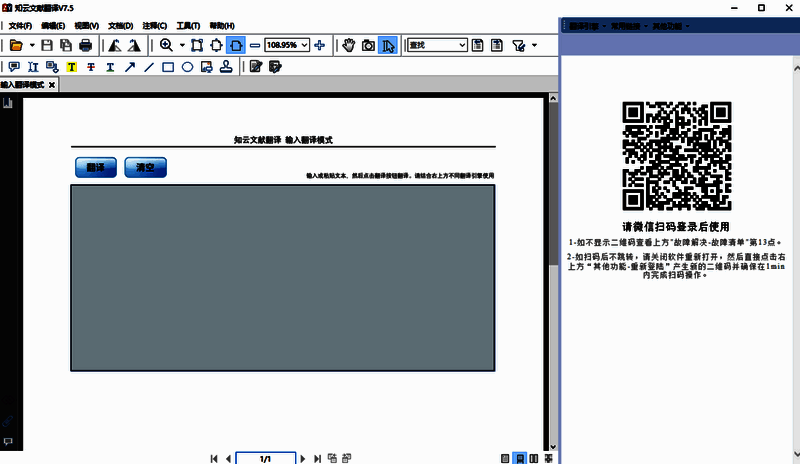Expand the search options dropdown arrow
The image size is (800, 464).
click(x=535, y=45)
